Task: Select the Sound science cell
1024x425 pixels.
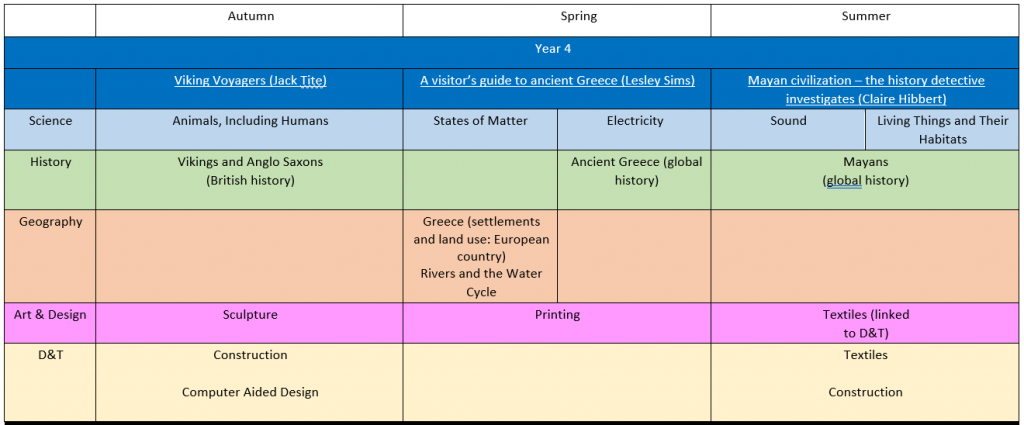Action: pyautogui.click(x=788, y=121)
